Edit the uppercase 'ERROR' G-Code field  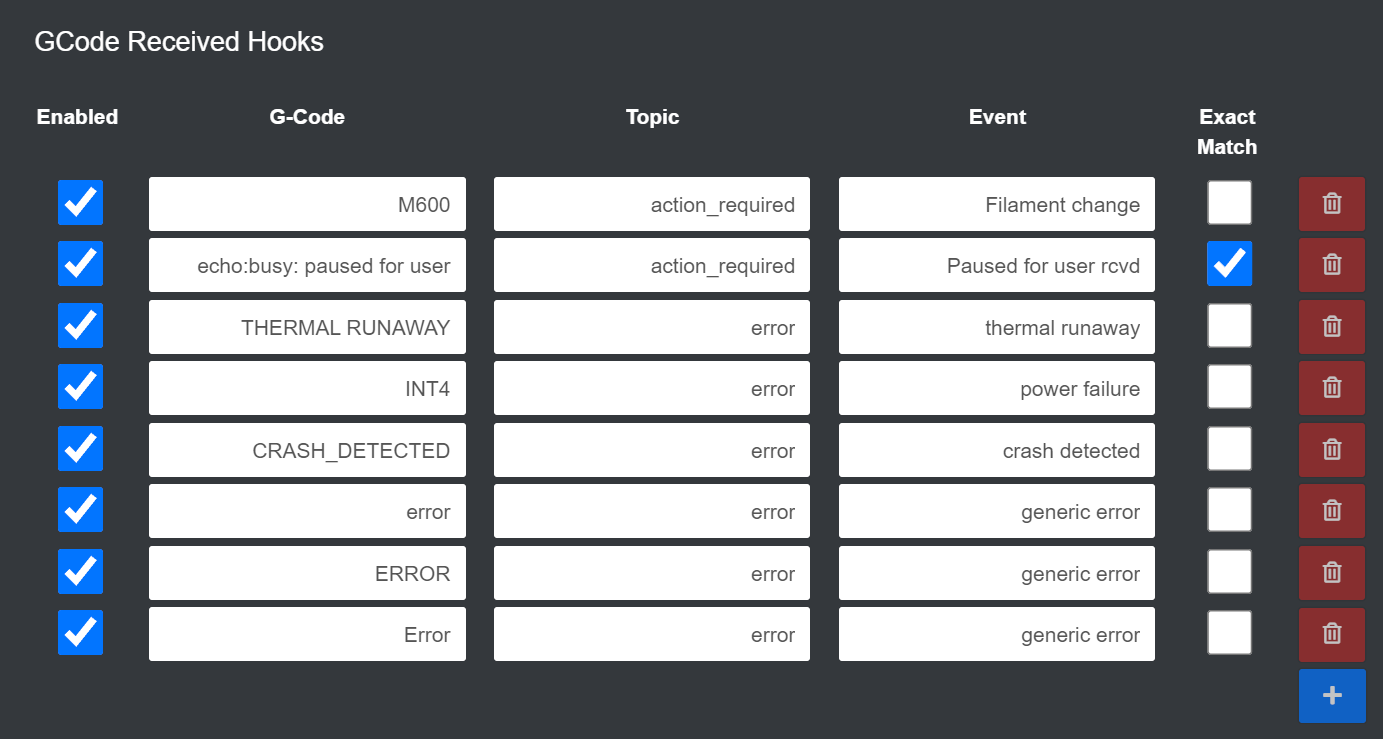307,573
